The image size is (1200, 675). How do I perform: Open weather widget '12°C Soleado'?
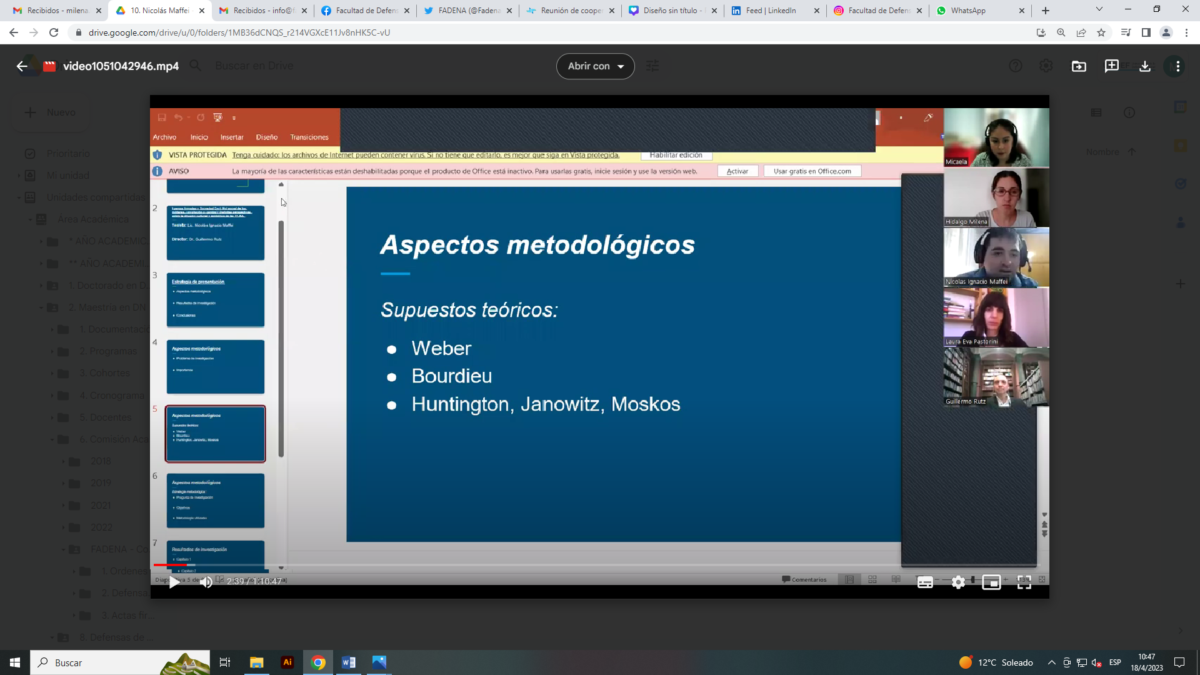[x=996, y=662]
